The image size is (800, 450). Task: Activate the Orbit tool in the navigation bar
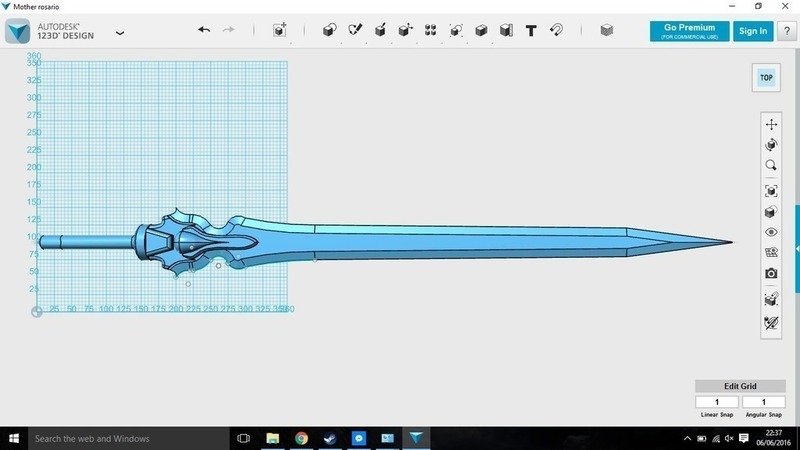click(771, 145)
